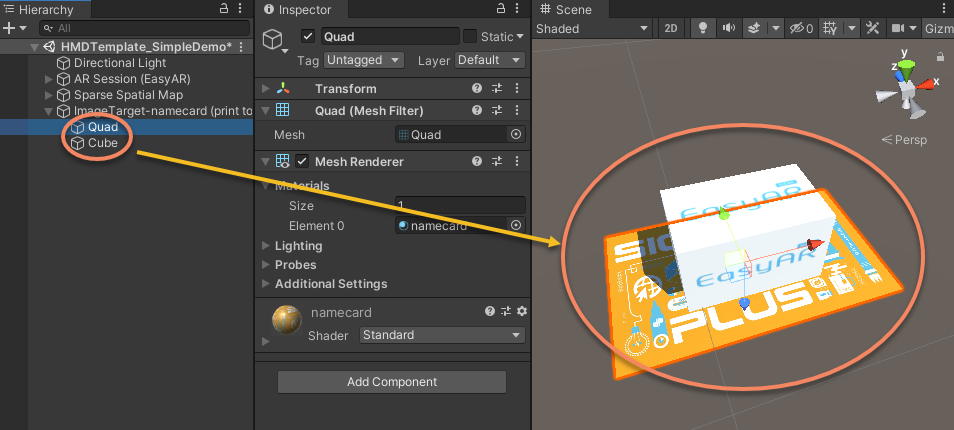954x430 pixels.
Task: Open the Shaded draw mode dropdown
Action: click(x=593, y=29)
